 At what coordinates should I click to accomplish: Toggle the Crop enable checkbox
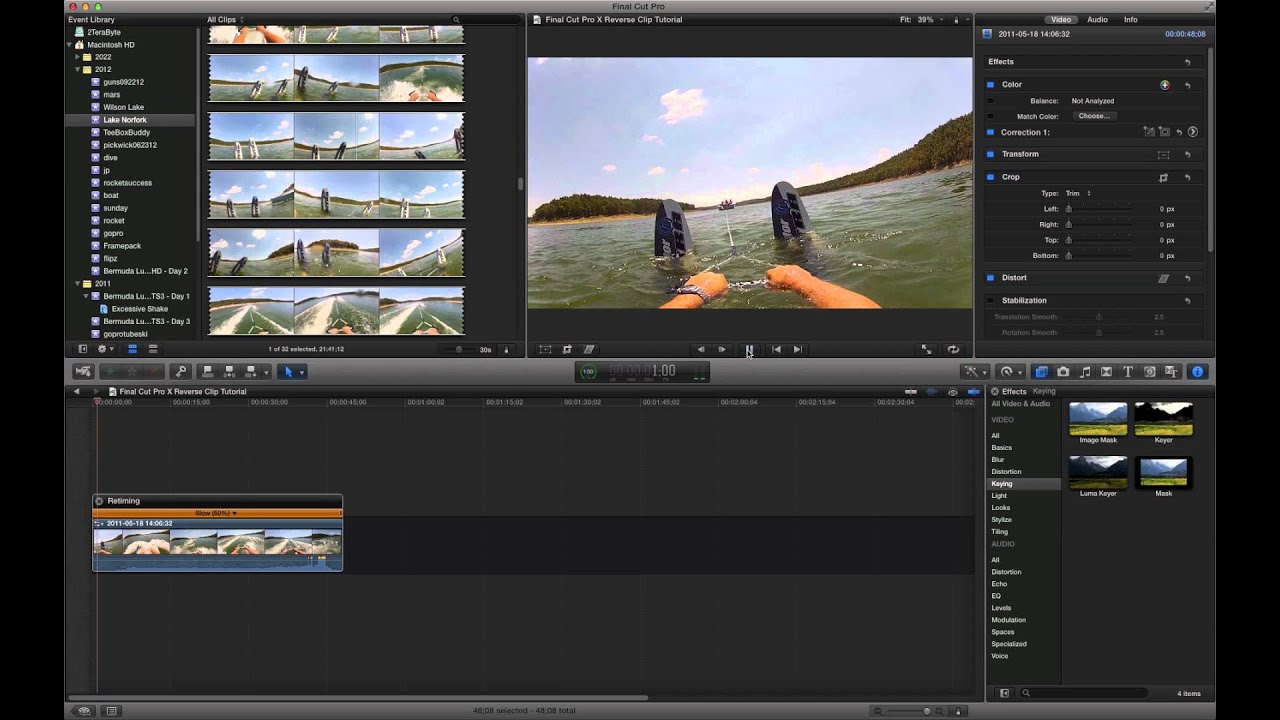coord(990,177)
